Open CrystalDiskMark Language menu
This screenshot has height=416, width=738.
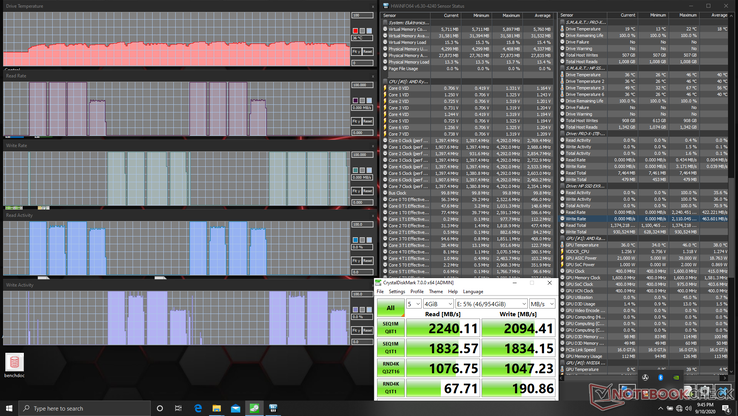473,292
